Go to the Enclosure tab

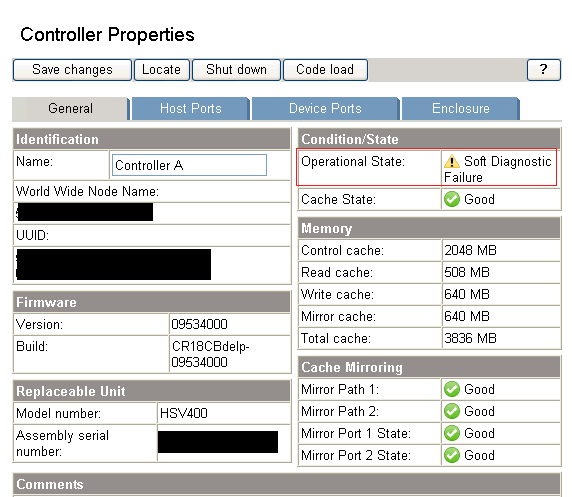pos(461,108)
